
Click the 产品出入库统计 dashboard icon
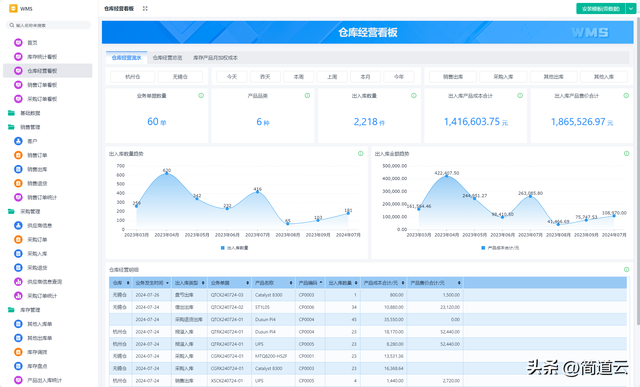(x=18, y=380)
